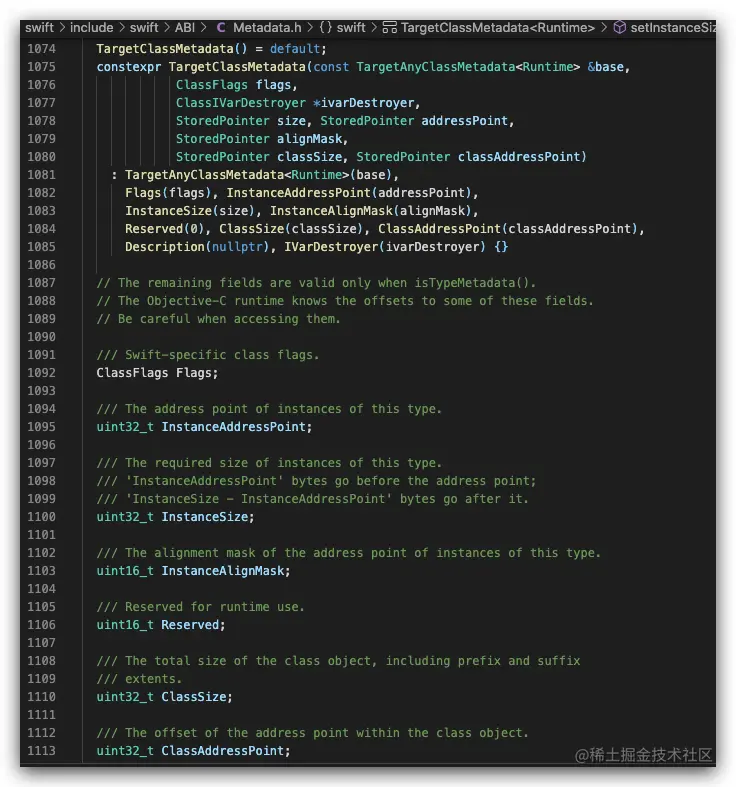Click line number 1092 in gutter
The image size is (736, 787).
[42, 372]
